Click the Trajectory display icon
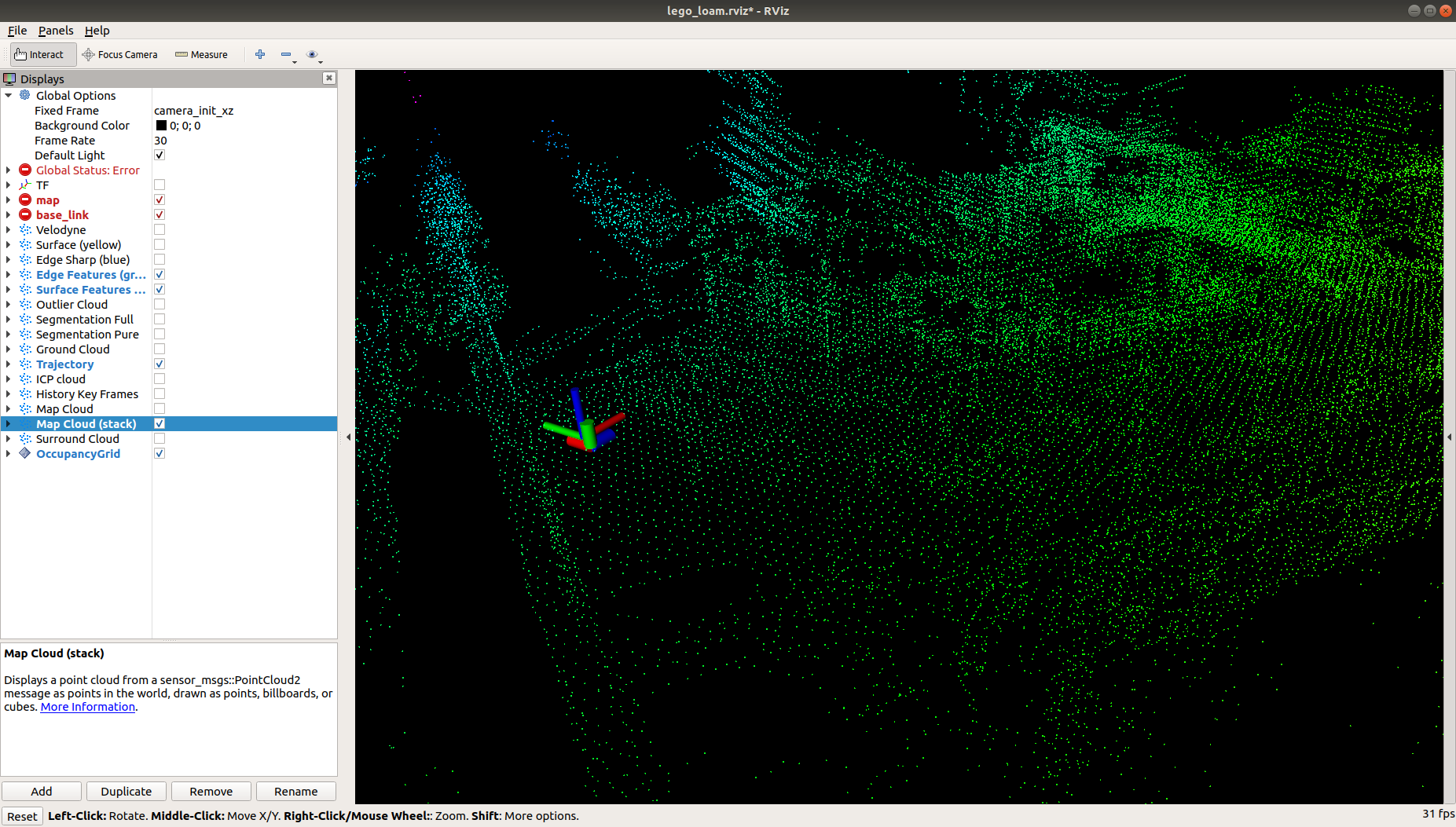 (25, 364)
